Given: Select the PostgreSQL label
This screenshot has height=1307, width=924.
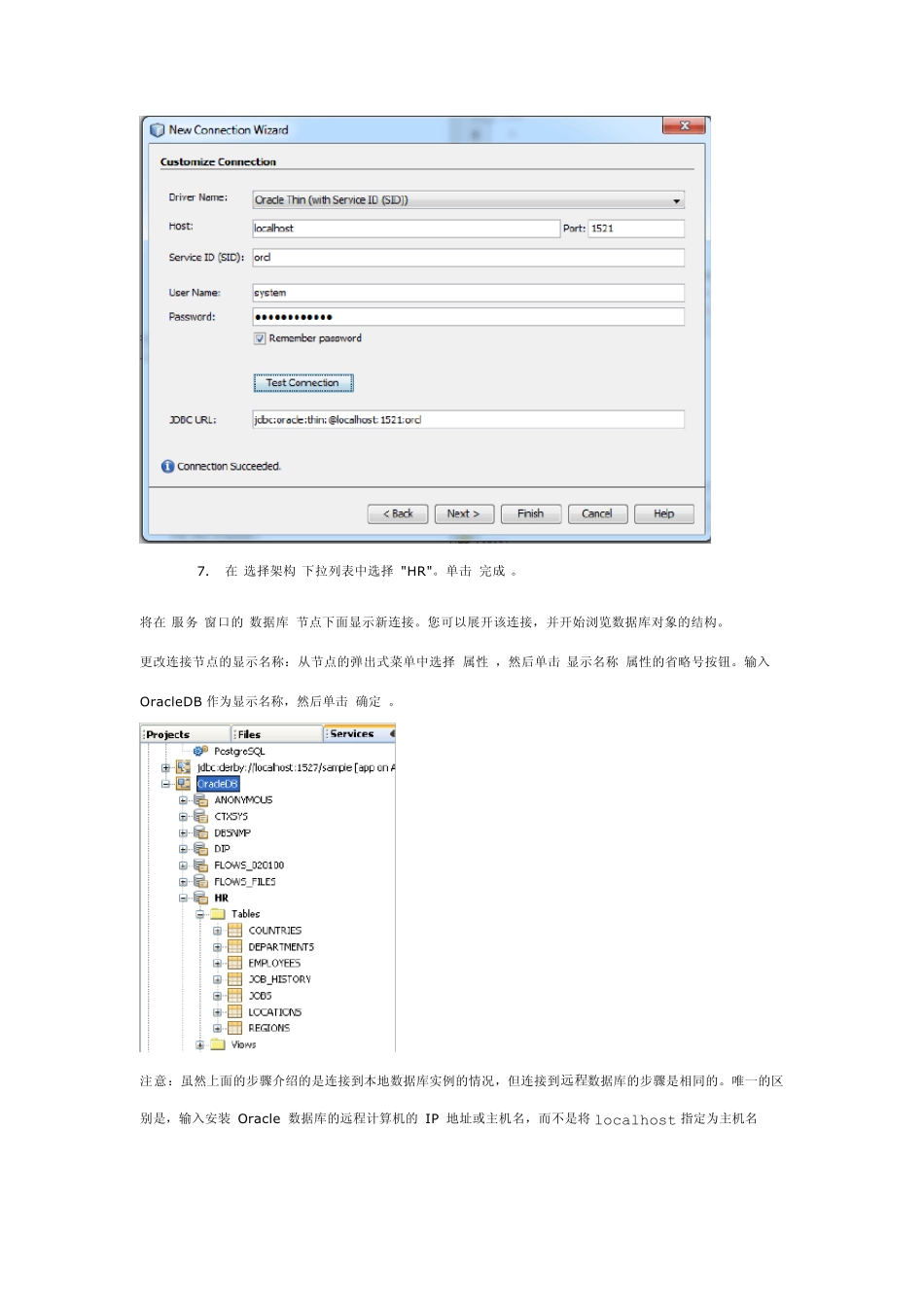Looking at the screenshot, I should pos(239,752).
